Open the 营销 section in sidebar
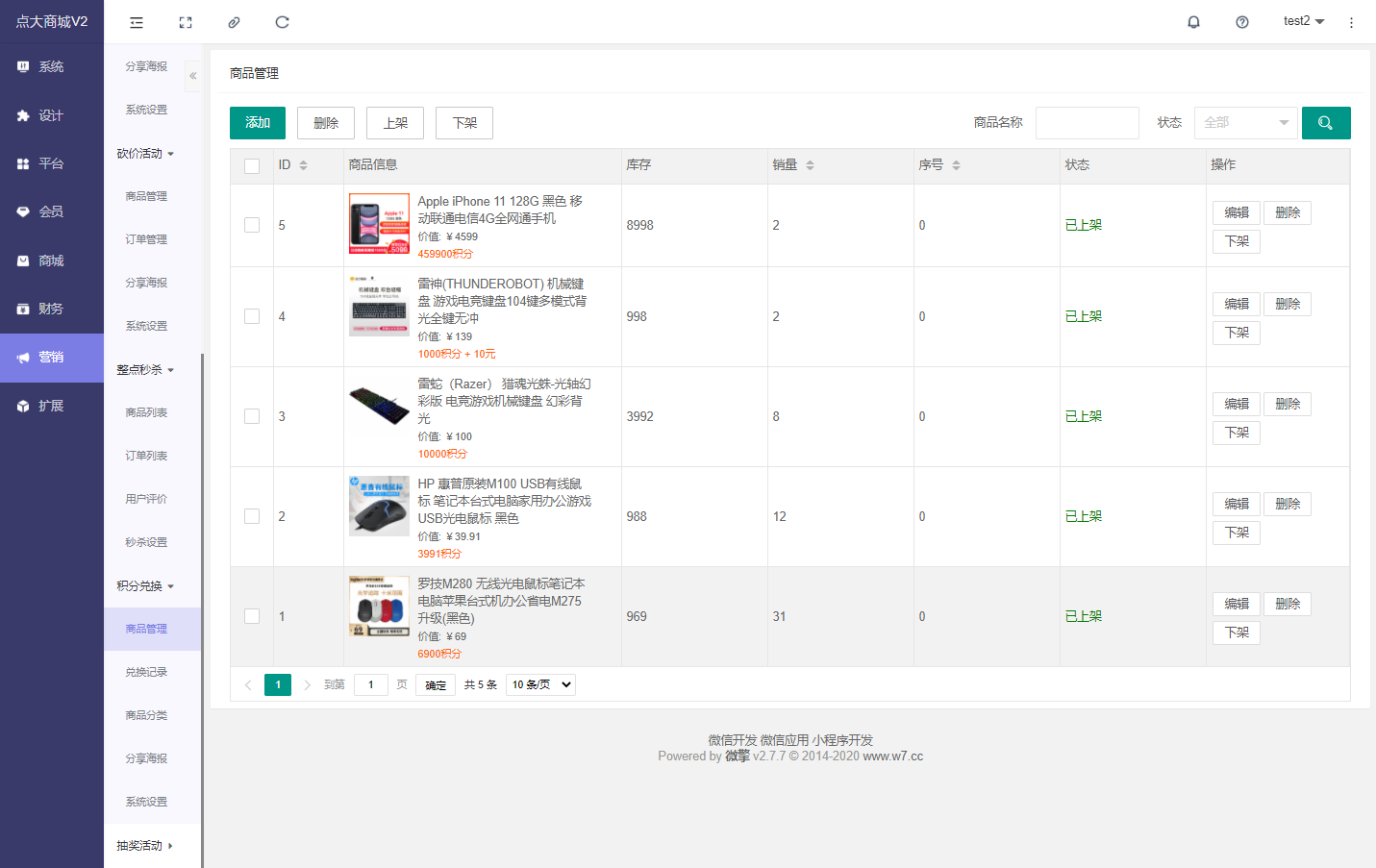 pyautogui.click(x=52, y=358)
